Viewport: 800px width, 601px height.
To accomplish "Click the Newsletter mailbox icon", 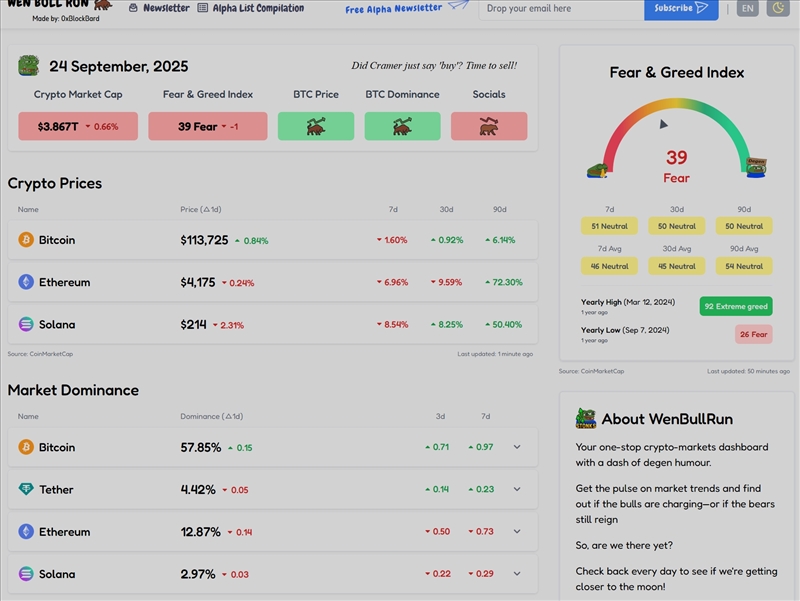I will click(x=133, y=8).
